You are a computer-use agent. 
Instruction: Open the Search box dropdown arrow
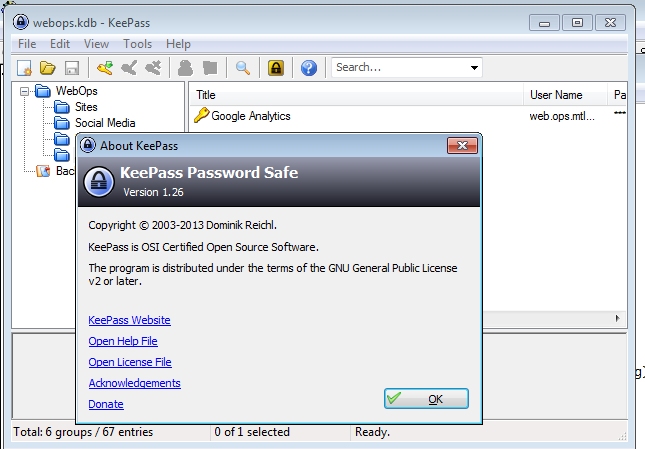coord(474,67)
